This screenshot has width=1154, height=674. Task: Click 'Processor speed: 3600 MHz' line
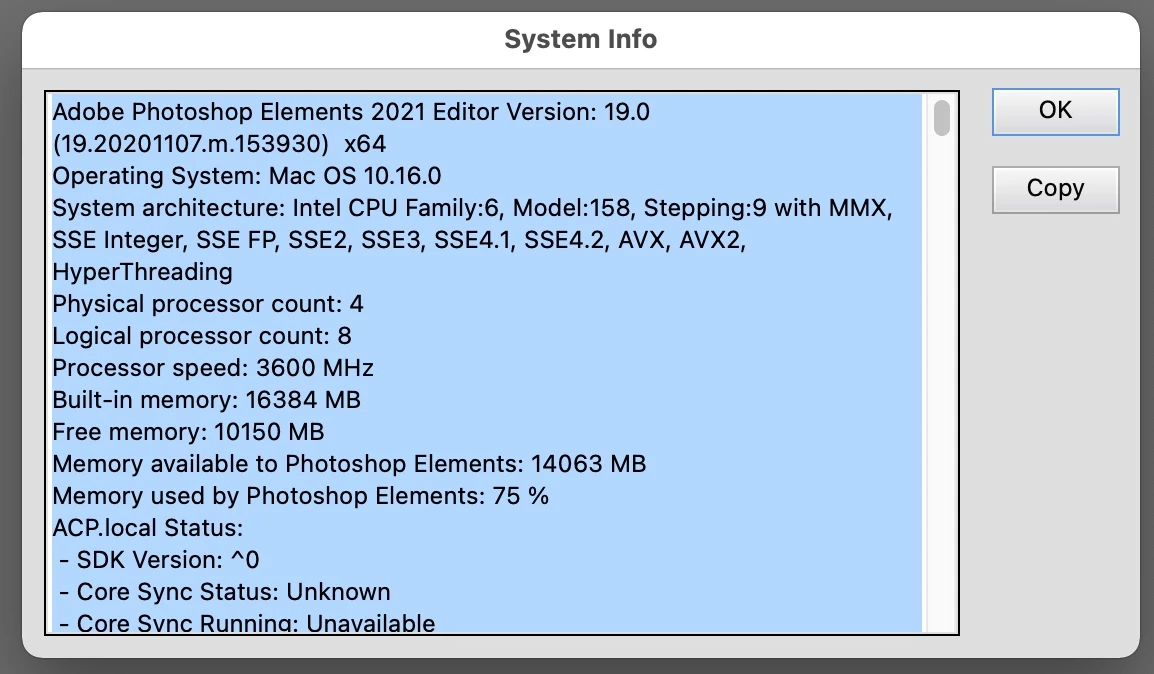tap(213, 368)
